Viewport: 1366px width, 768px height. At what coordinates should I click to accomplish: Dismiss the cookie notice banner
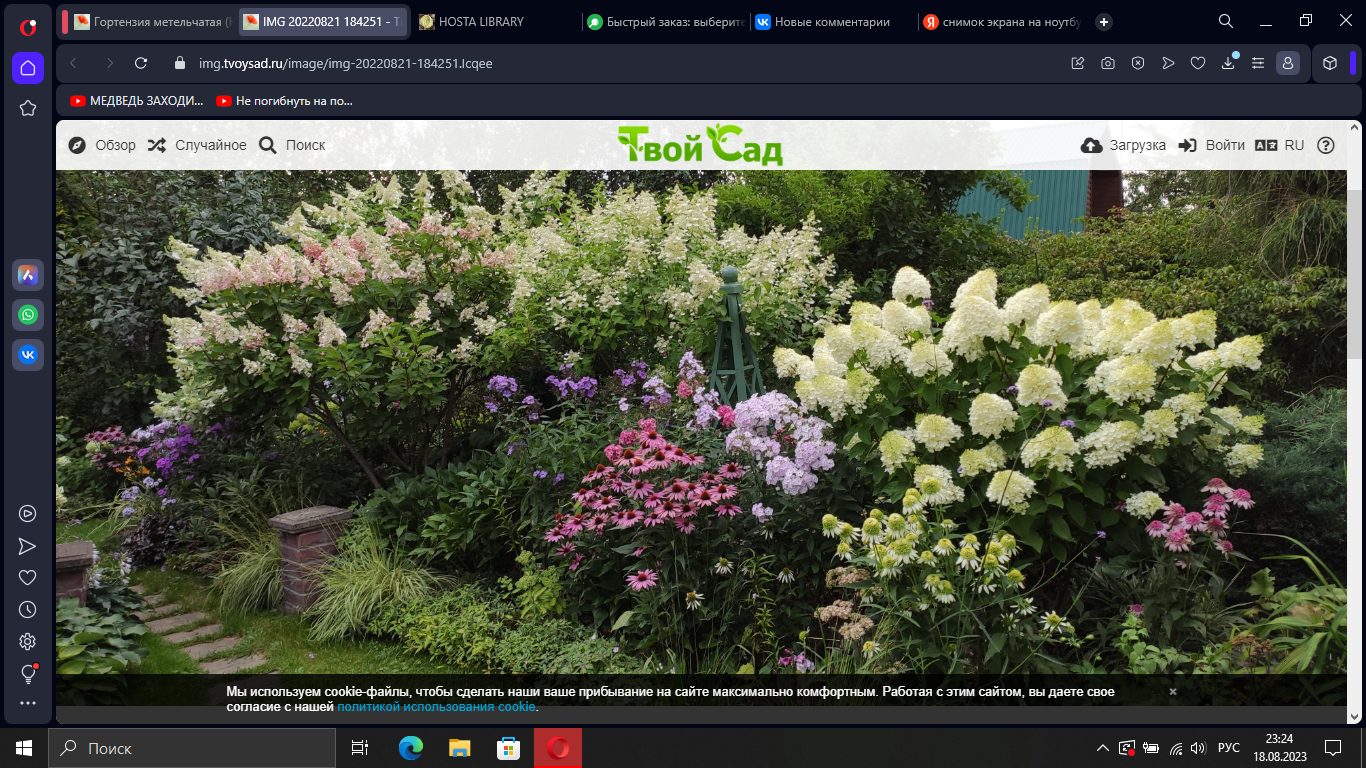[1173, 691]
